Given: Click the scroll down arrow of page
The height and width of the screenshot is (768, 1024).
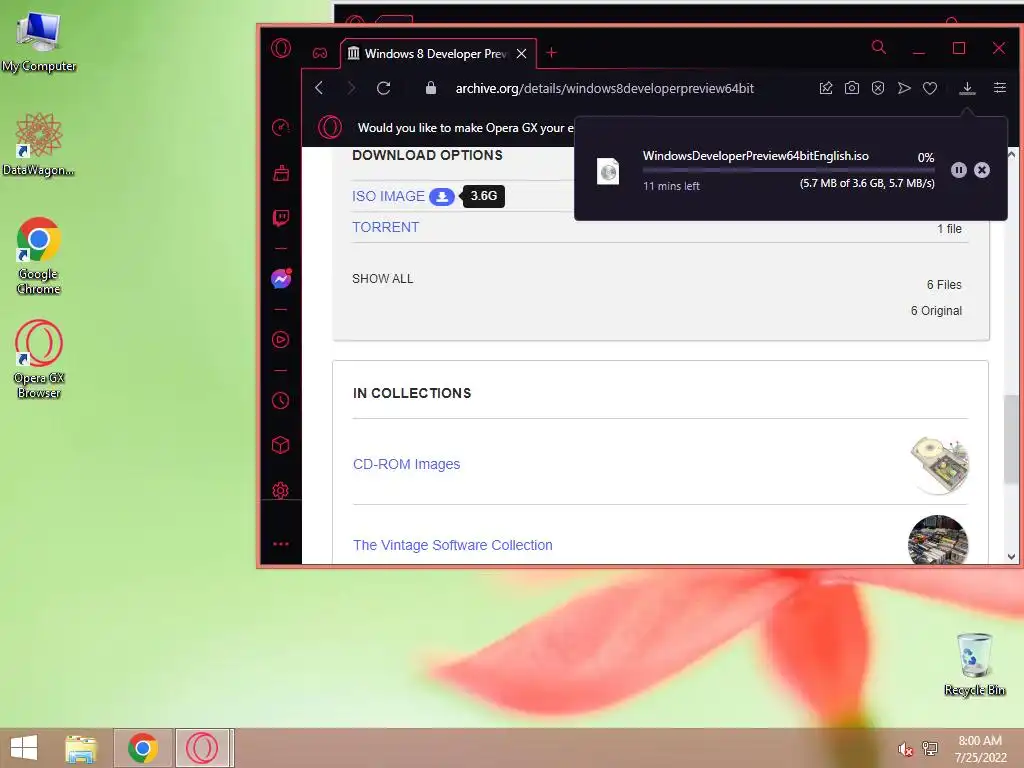Looking at the screenshot, I should [1011, 557].
